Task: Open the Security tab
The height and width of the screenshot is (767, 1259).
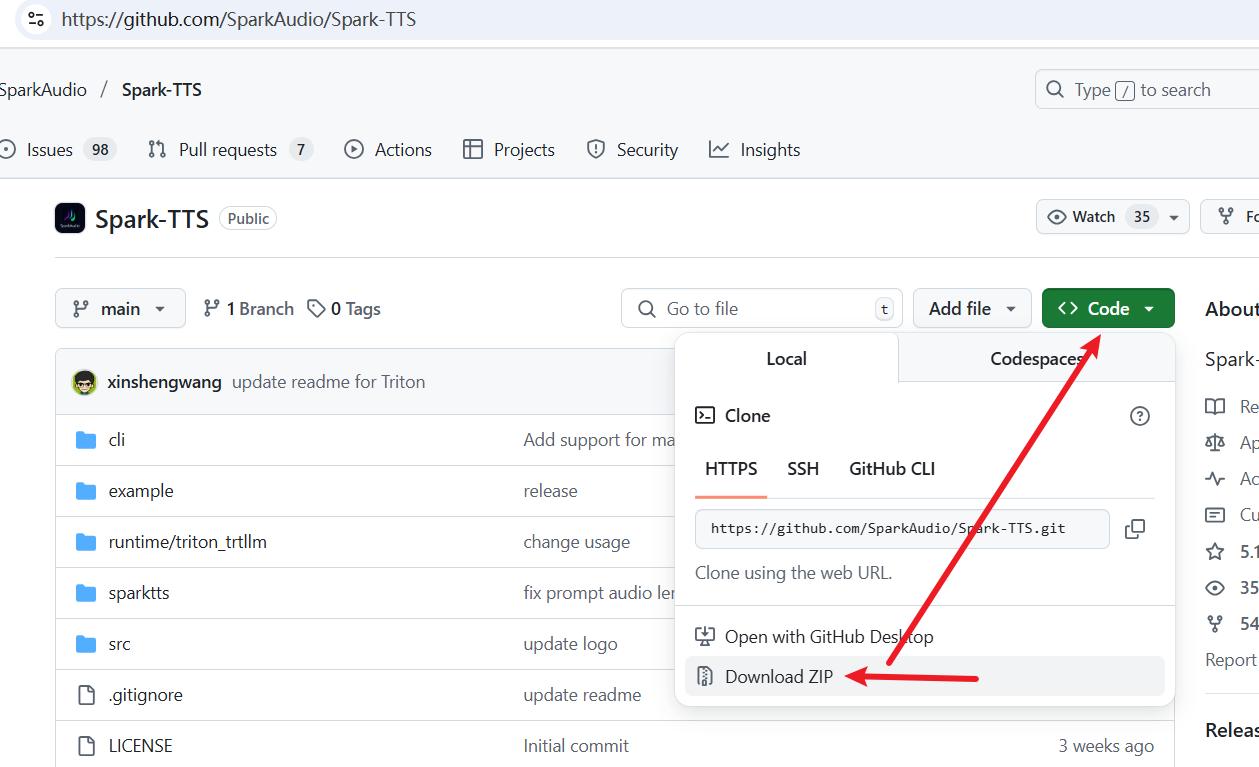Action: point(632,150)
